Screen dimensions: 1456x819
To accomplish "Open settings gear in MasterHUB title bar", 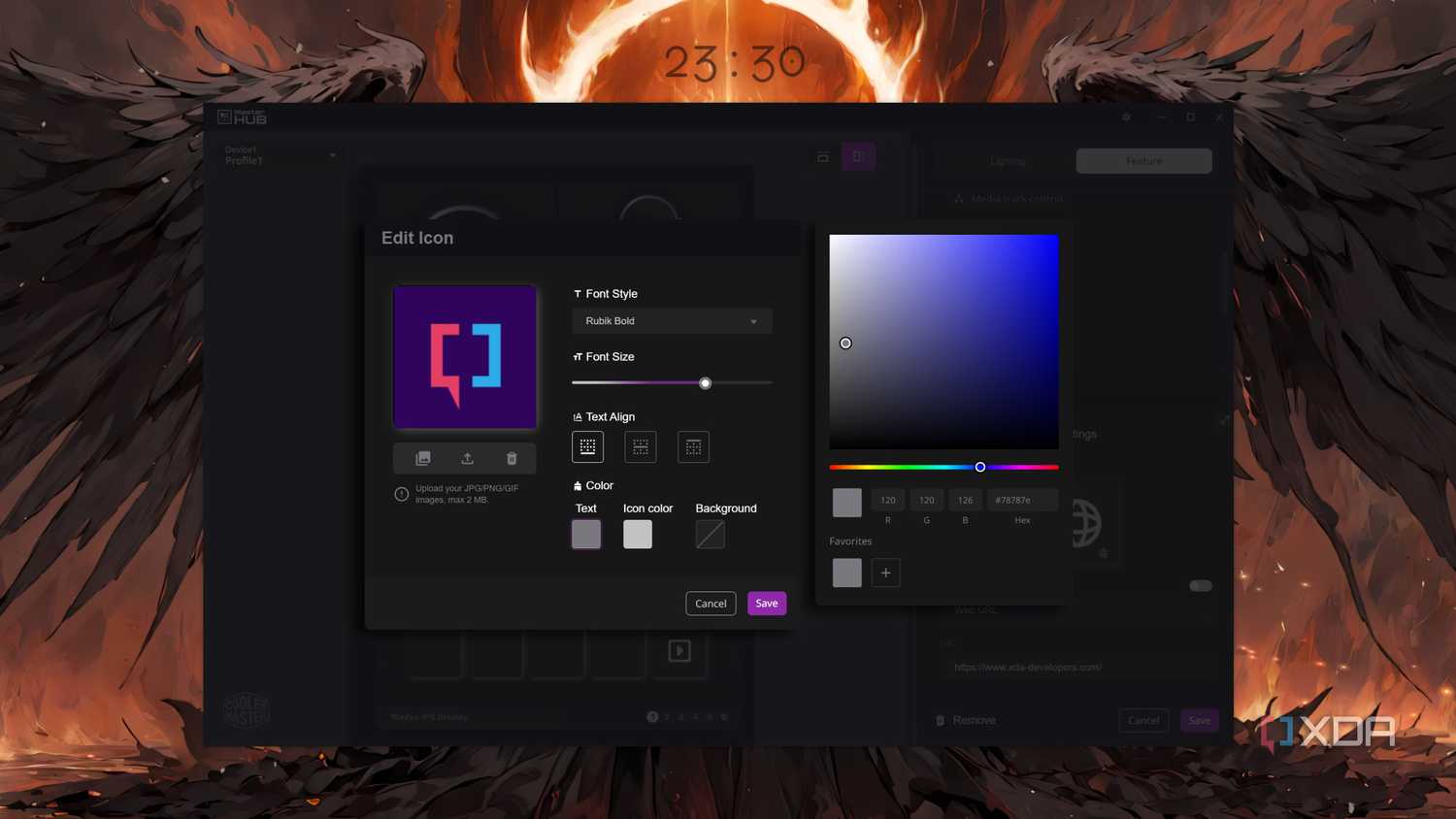I will 1126,117.
